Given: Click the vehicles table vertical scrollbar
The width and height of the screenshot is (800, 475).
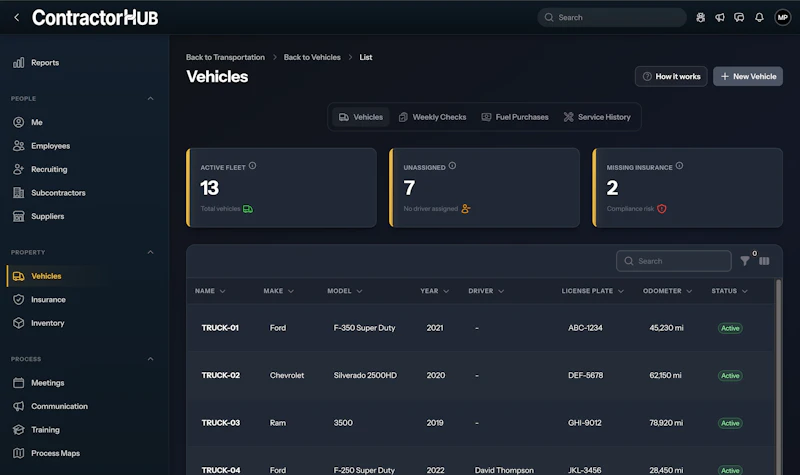Looking at the screenshot, I should (x=779, y=377).
